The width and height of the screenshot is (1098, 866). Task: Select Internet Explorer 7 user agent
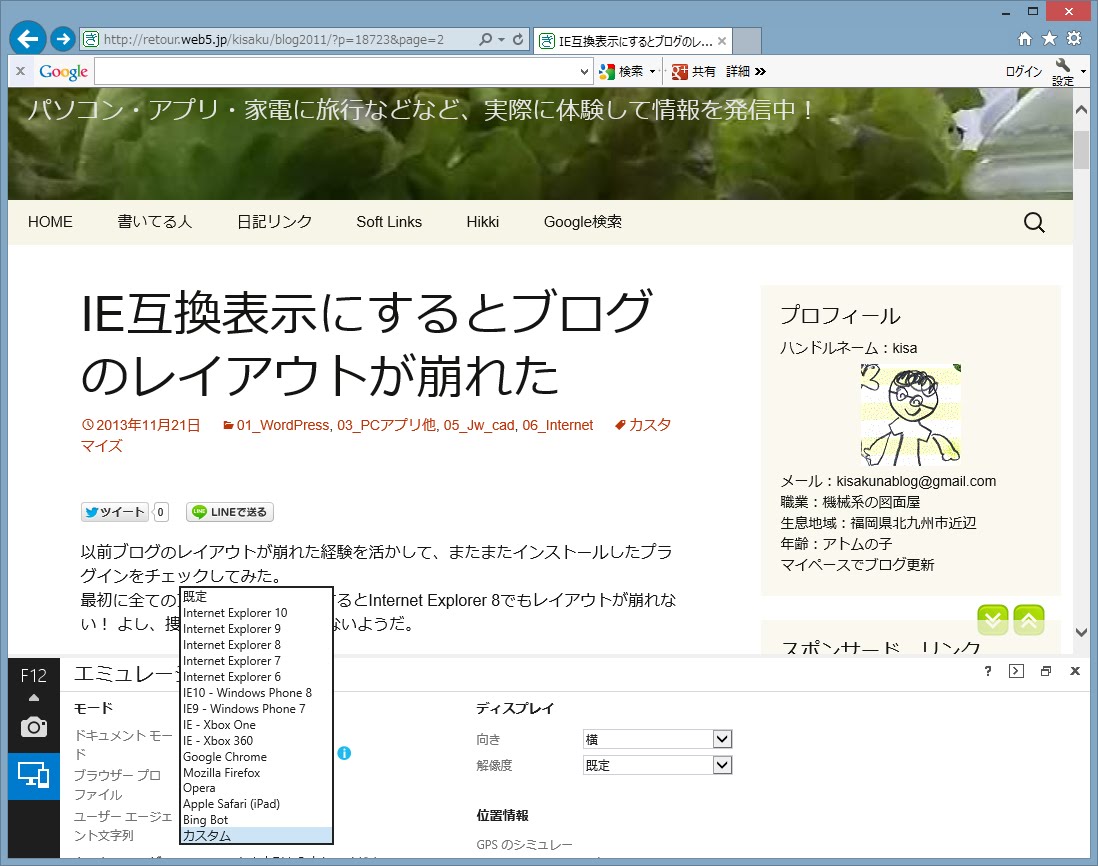click(256, 661)
